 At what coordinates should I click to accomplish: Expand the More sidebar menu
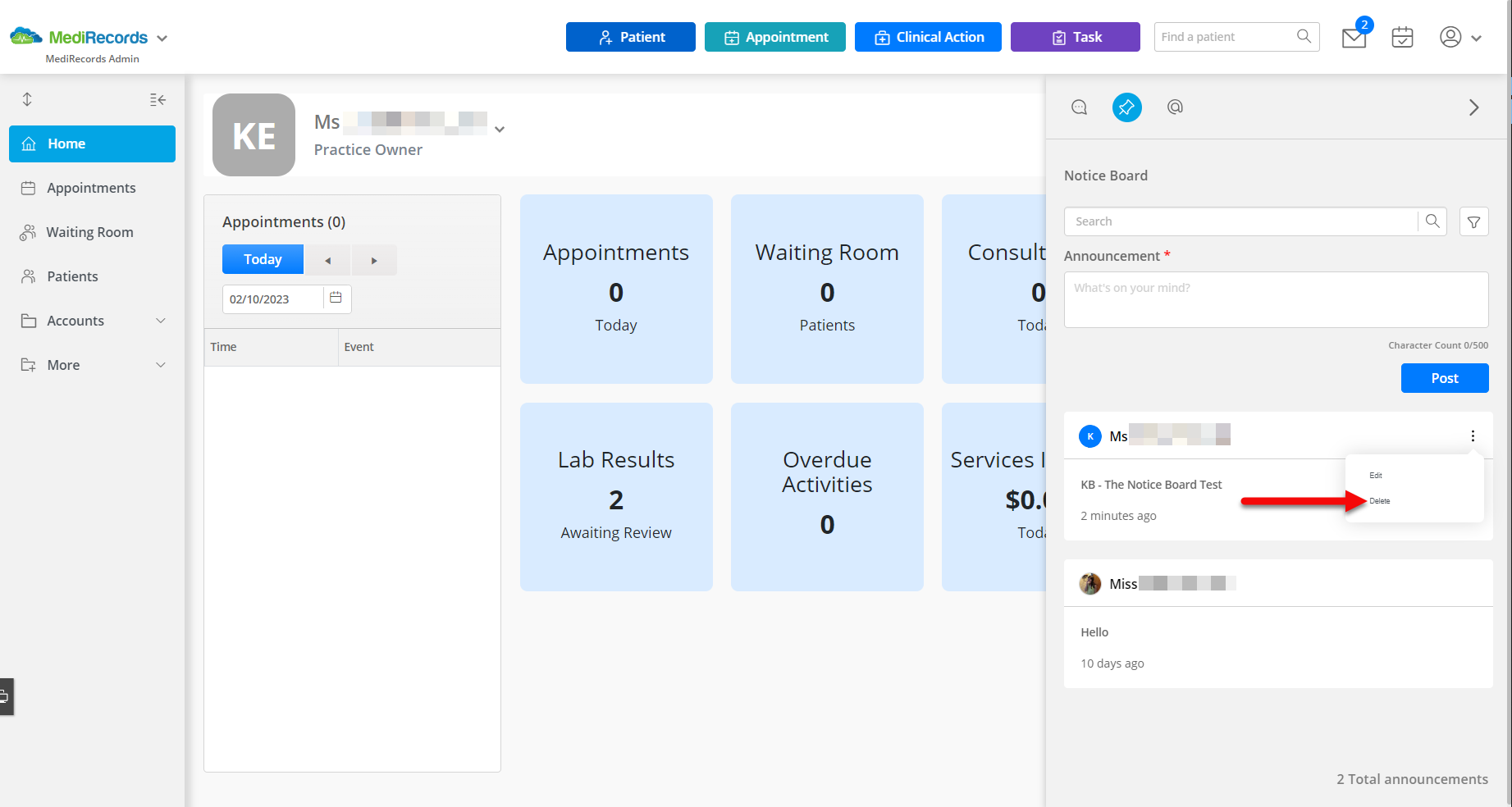(92, 365)
